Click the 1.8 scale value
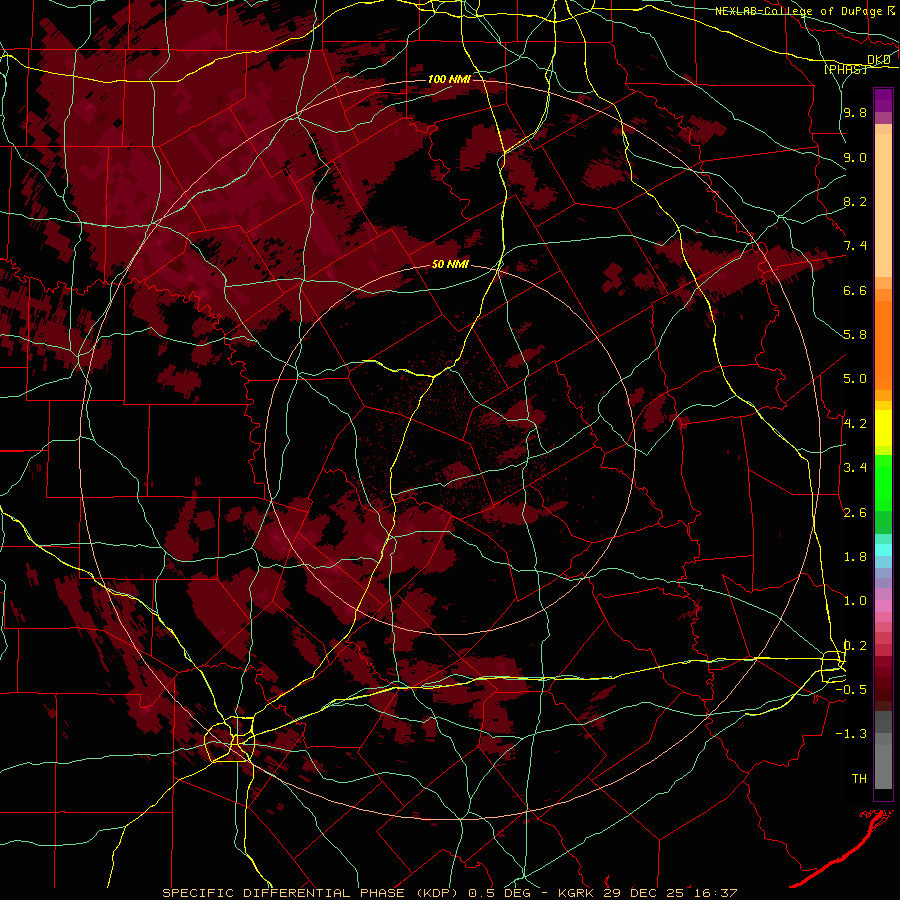Screen dimensions: 900x900 pos(855,557)
